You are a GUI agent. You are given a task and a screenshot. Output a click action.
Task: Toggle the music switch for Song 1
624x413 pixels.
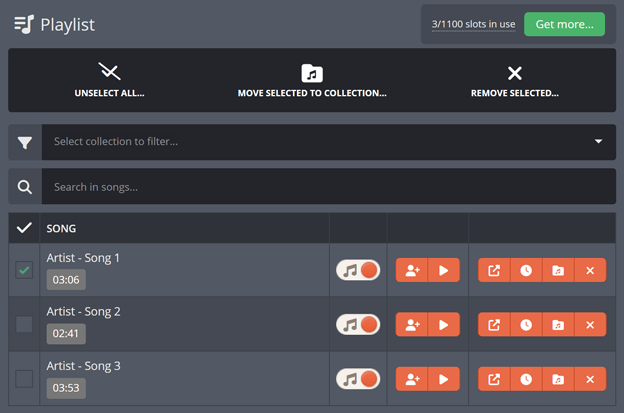click(358, 270)
